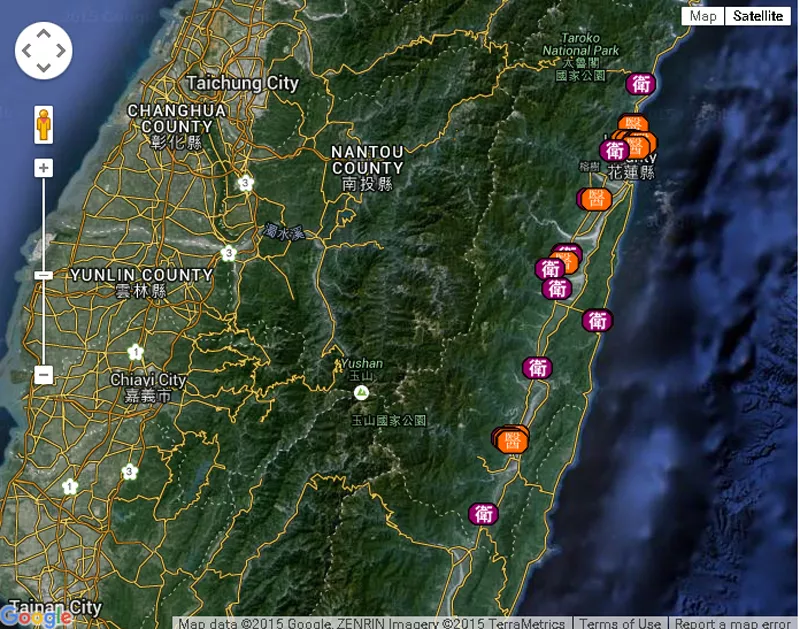
Task: Switch to the Map view tab
Action: tap(703, 16)
